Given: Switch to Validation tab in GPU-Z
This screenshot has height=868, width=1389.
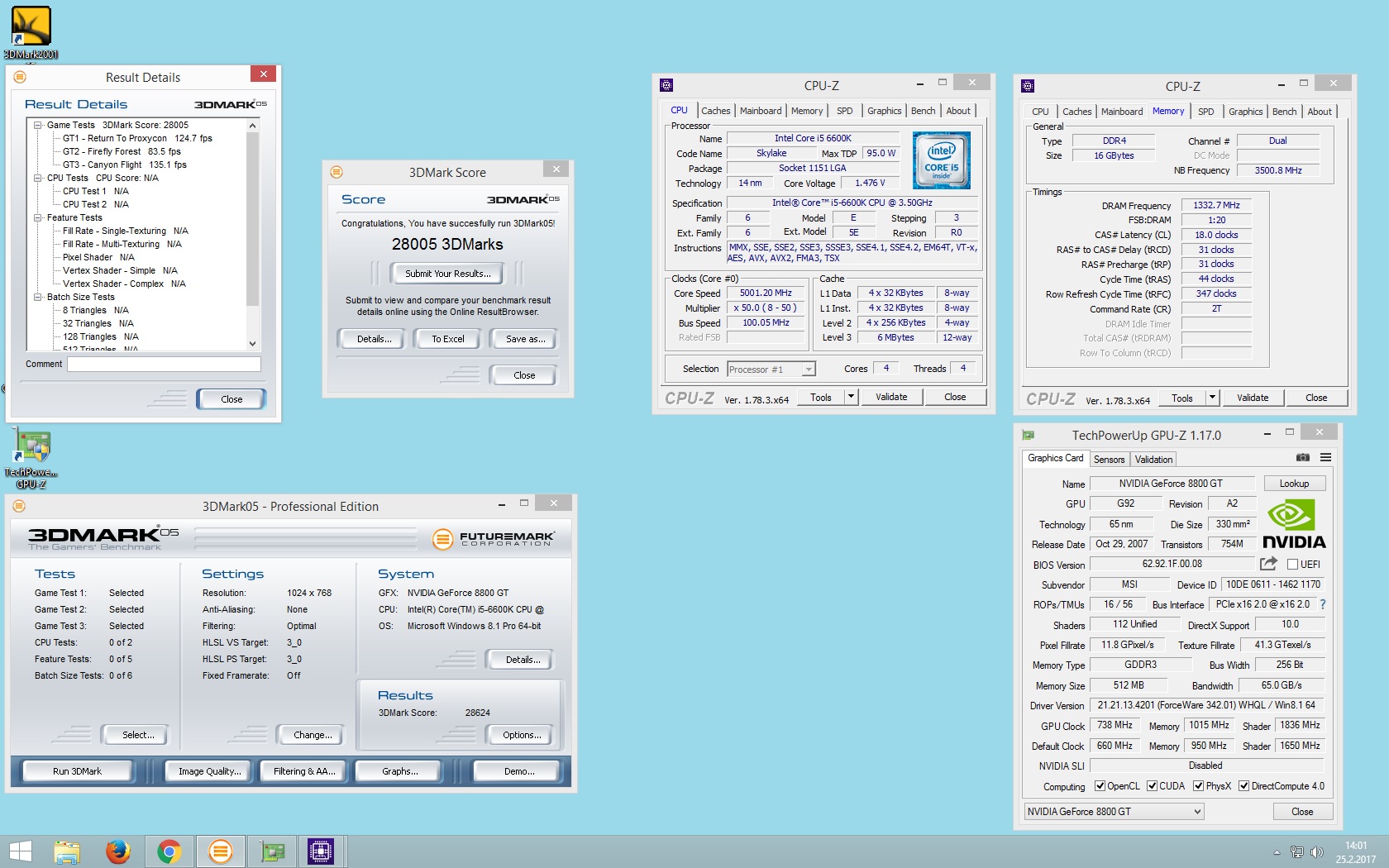Looking at the screenshot, I should click(1153, 460).
